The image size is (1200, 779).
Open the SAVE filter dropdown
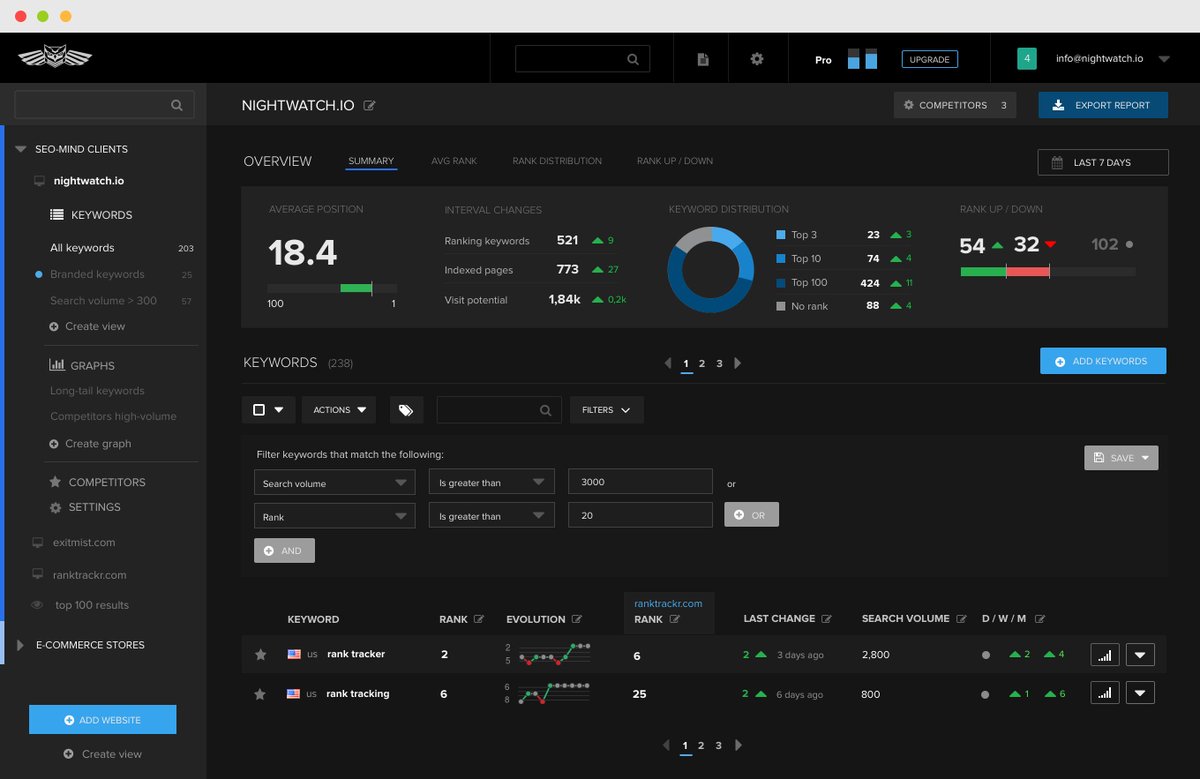click(x=1121, y=458)
